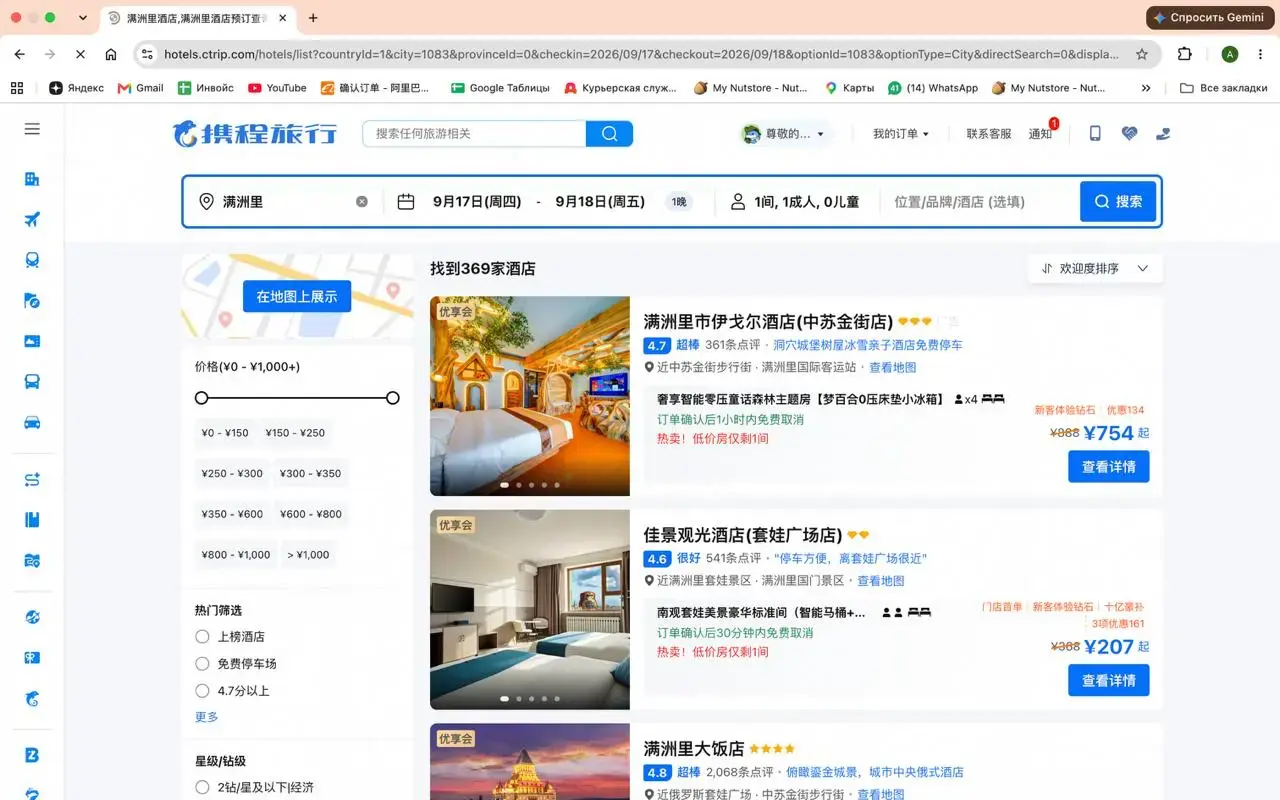Open the Gmail bookmark
This screenshot has width=1280, height=800.
(x=140, y=88)
